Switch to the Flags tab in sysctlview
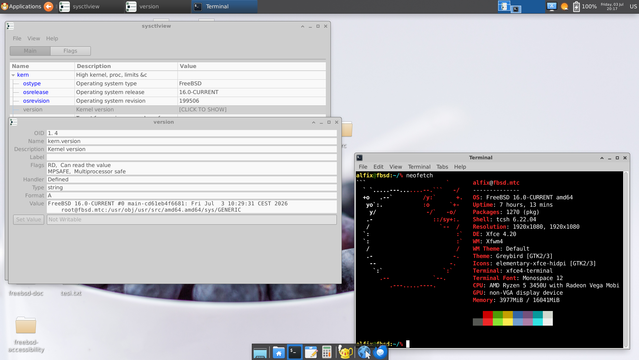The image size is (639, 360). click(70, 51)
